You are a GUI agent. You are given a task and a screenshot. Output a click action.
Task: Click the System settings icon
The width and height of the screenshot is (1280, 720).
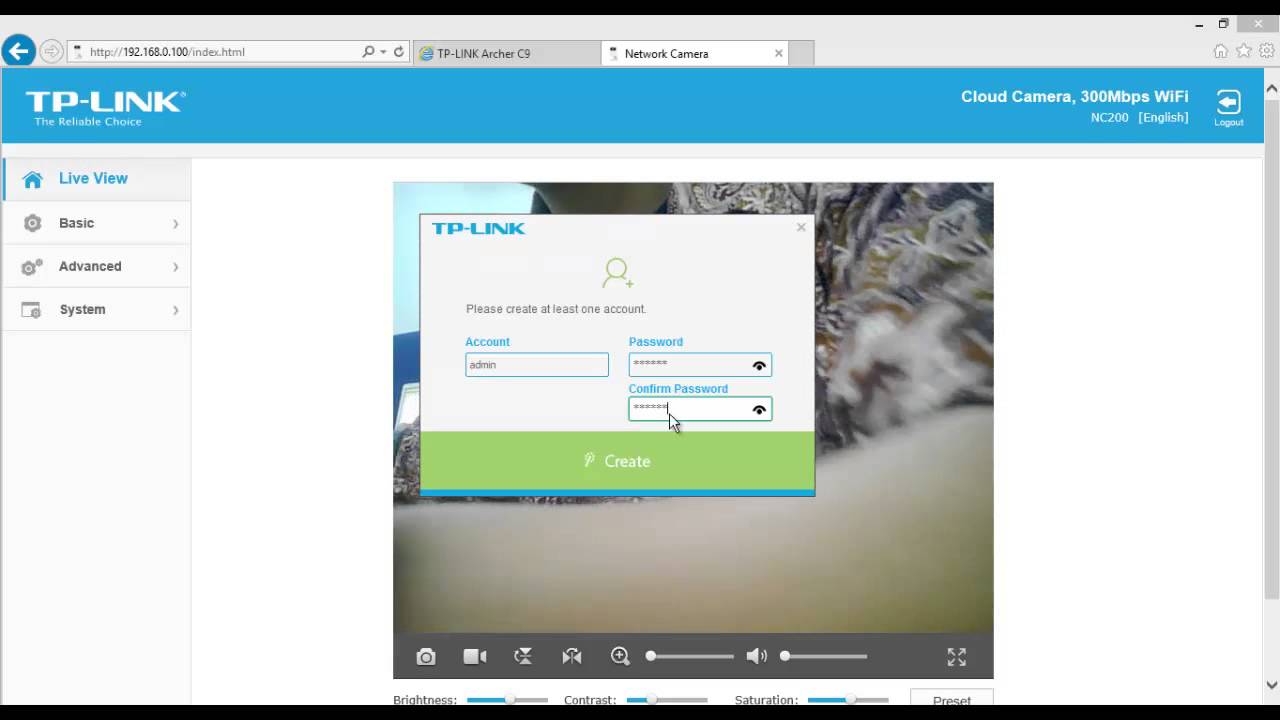click(32, 310)
